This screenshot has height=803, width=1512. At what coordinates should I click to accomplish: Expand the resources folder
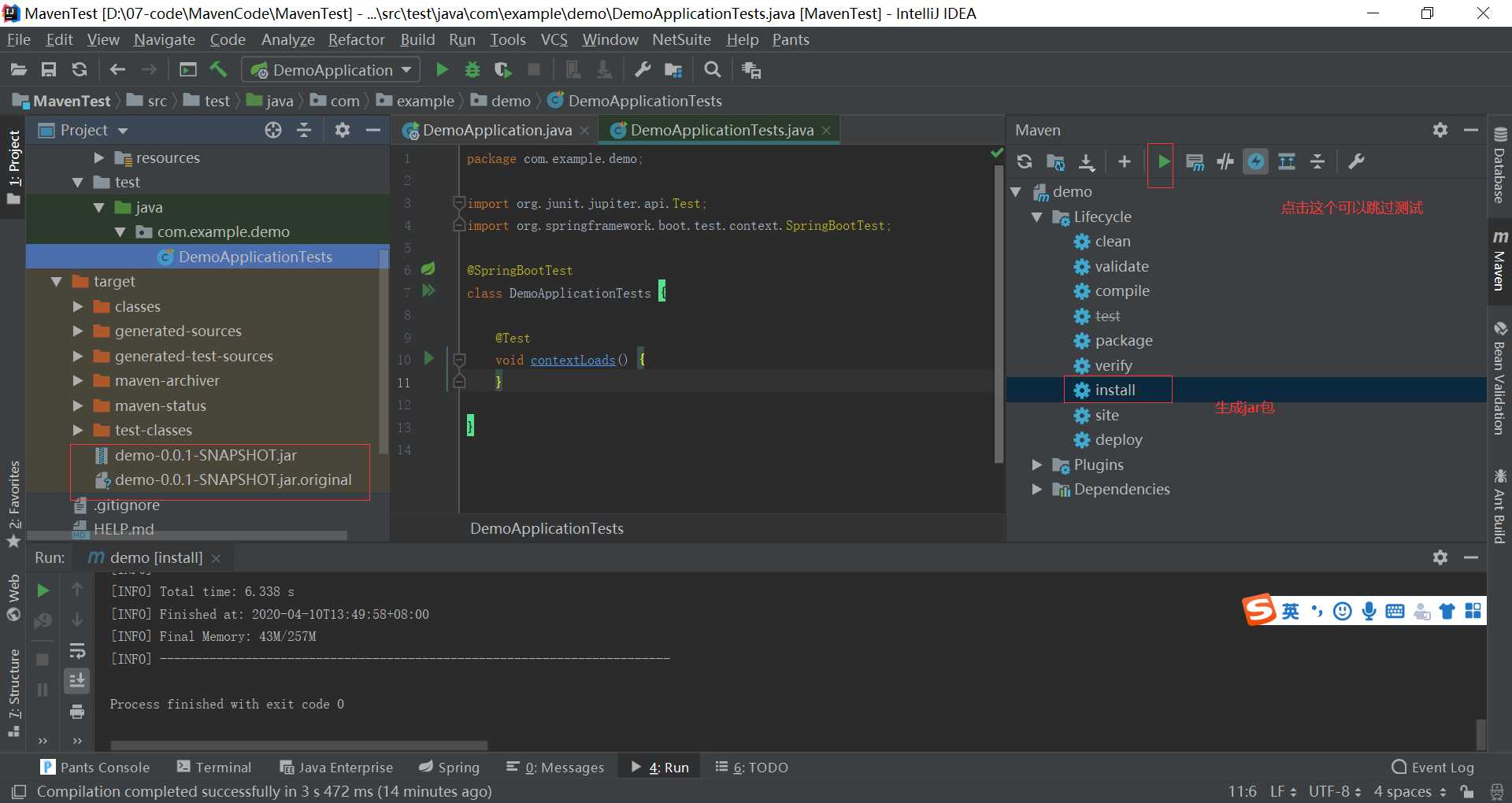tap(98, 157)
